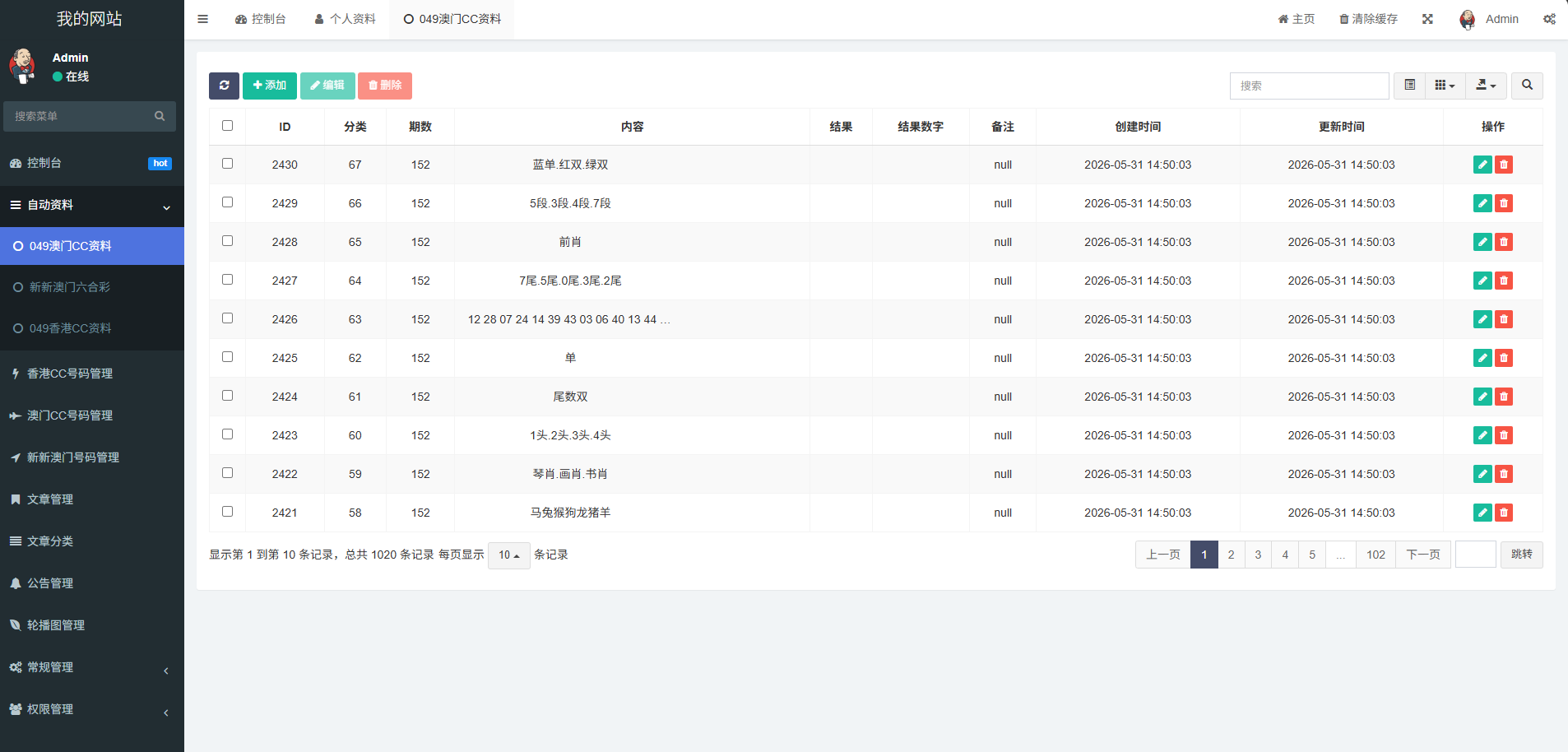Open 澳门CC号码管理 in sidebar
The width and height of the screenshot is (1568, 752).
click(92, 415)
